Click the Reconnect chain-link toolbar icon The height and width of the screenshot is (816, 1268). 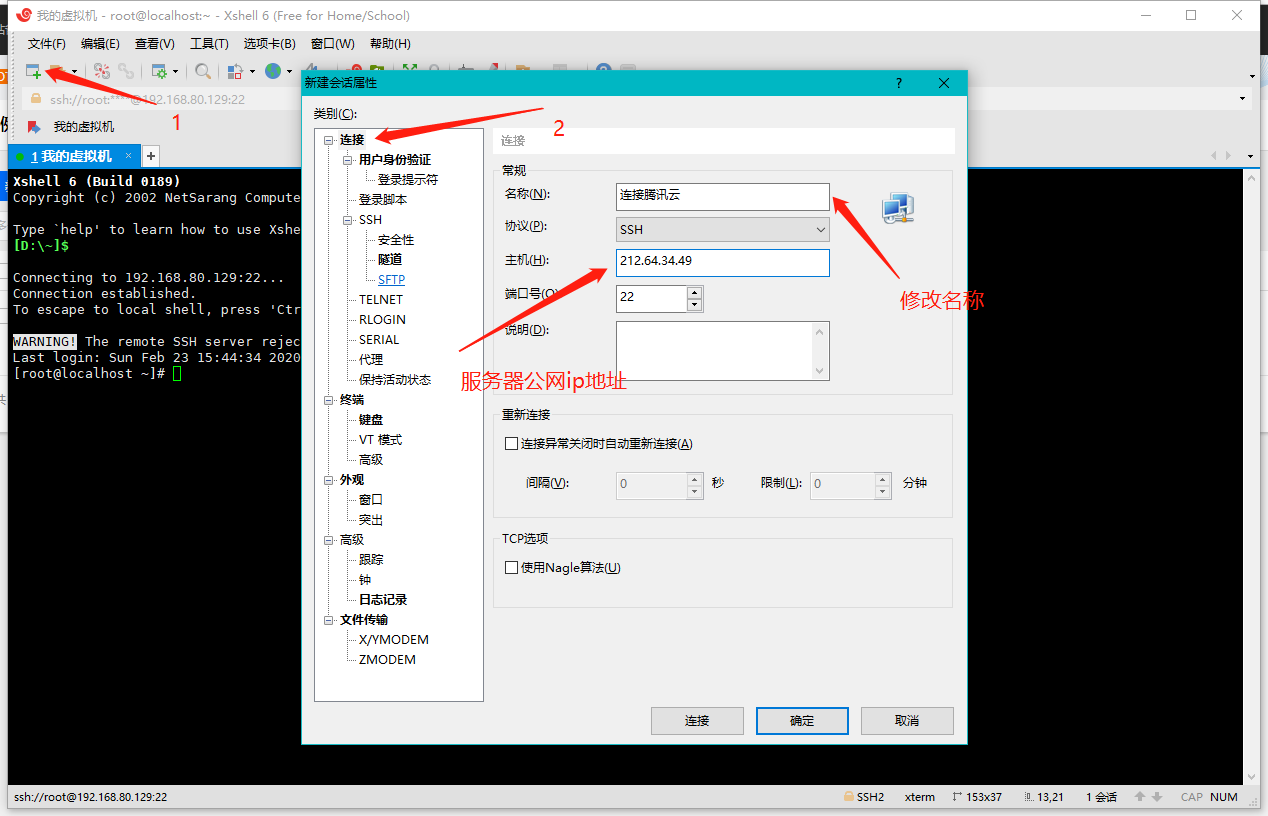click(x=126, y=71)
